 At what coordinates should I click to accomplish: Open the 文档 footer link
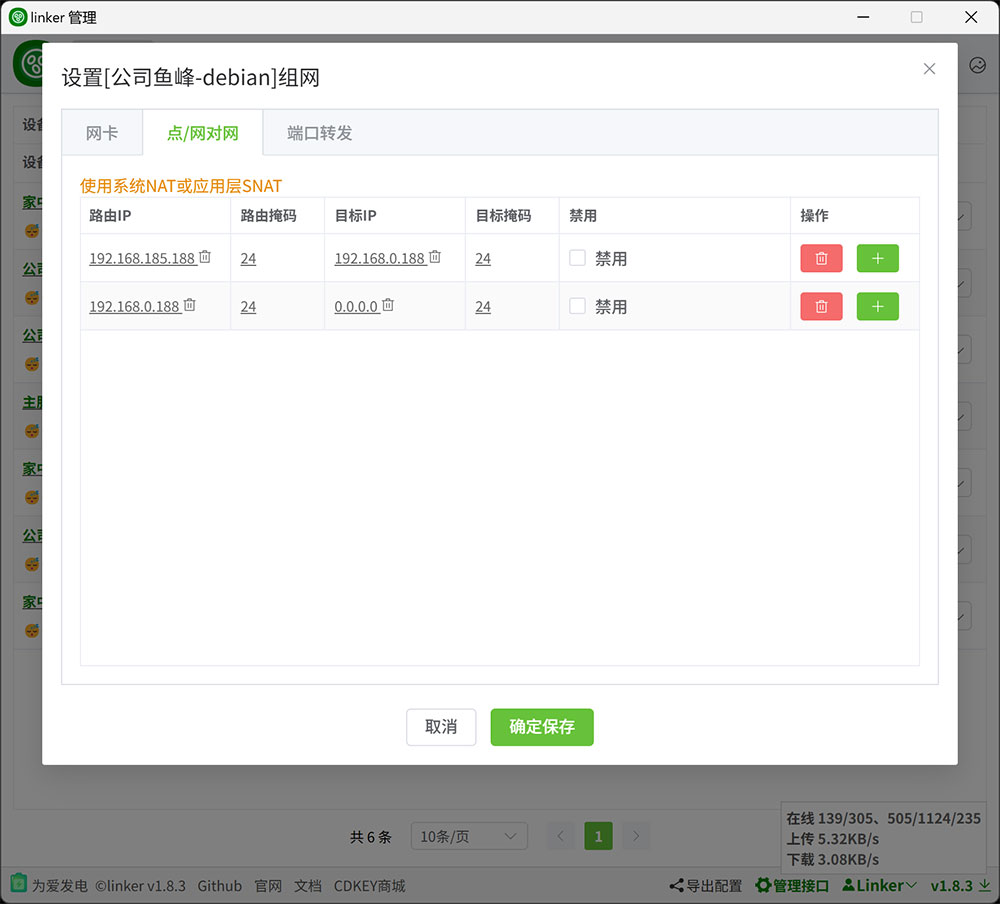pos(307,886)
